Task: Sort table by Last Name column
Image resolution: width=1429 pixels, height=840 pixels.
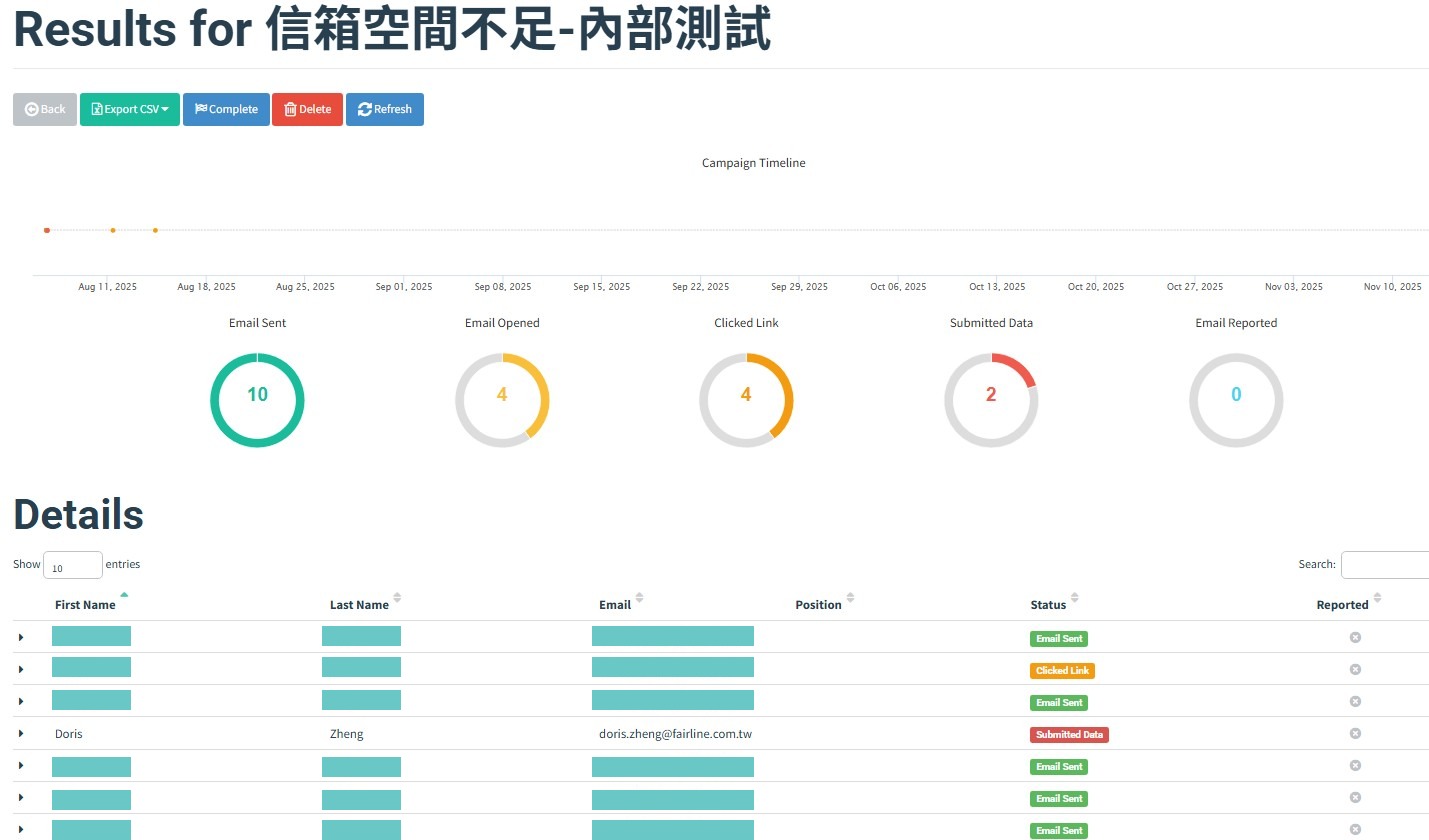Action: 359,604
